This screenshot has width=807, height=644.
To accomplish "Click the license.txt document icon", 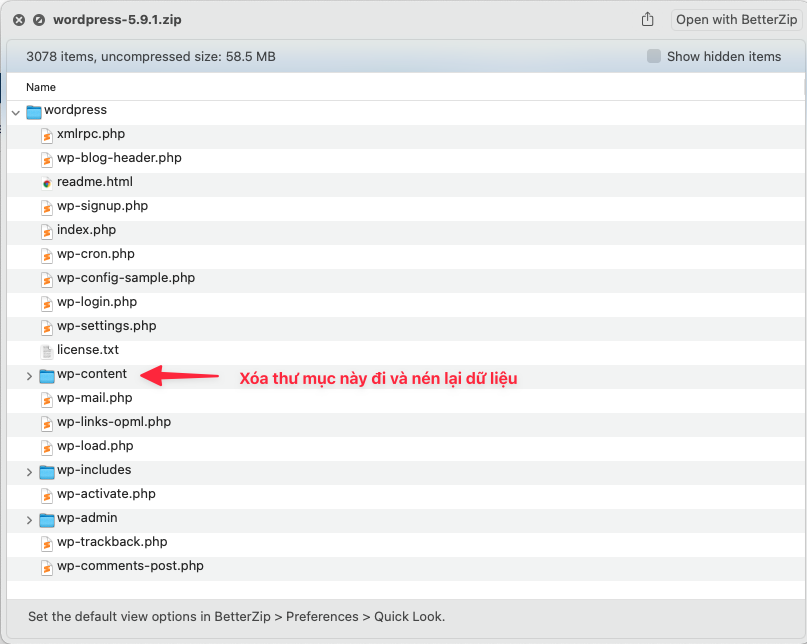I will tap(47, 352).
